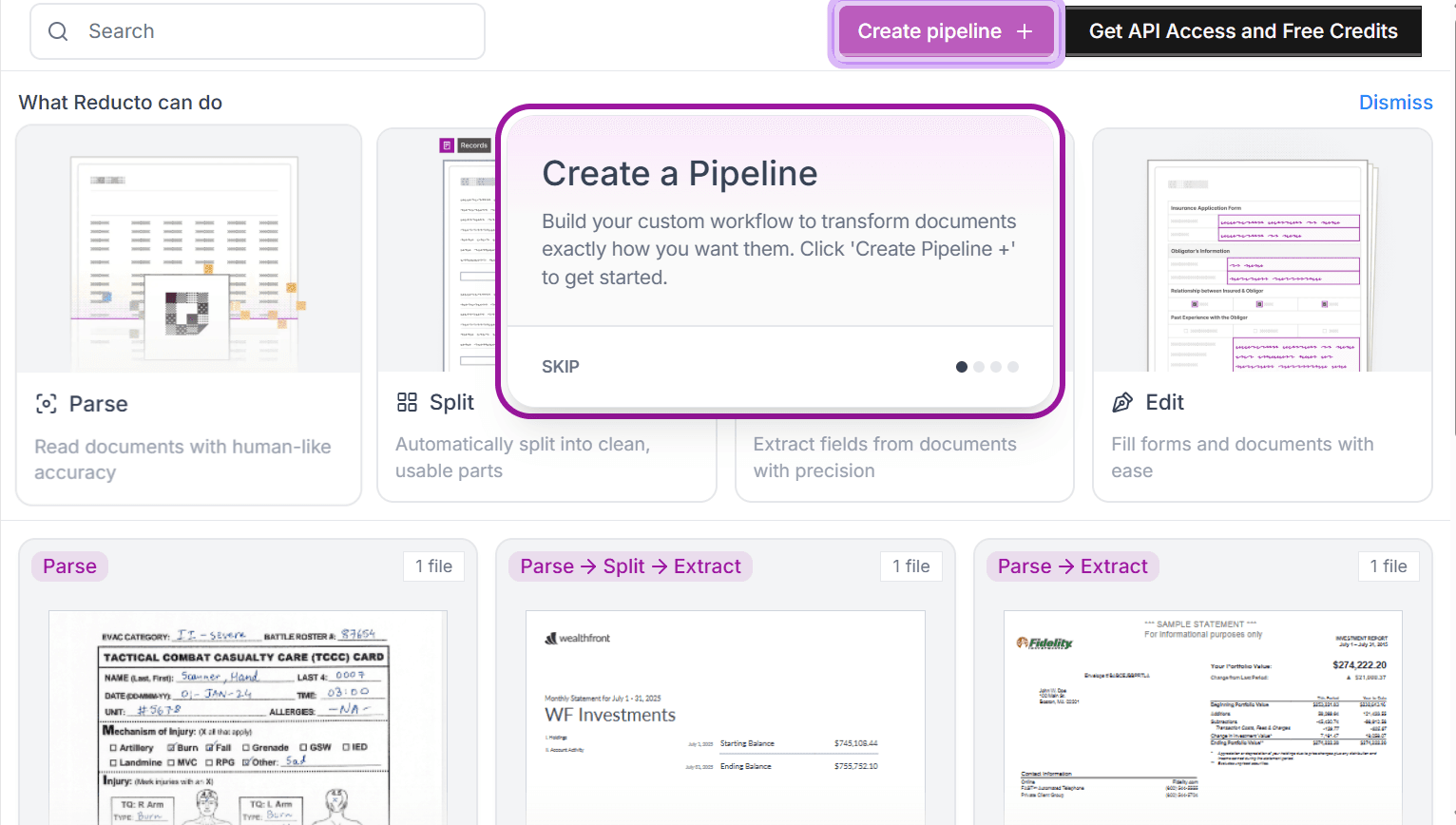
Task: Click SKIP on the tutorial card
Action: [x=561, y=366]
